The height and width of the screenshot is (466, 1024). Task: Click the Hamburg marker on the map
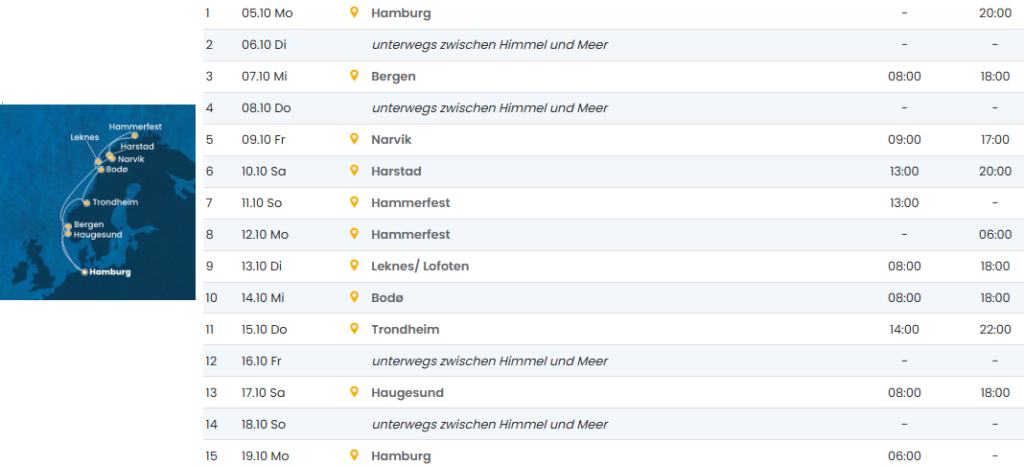(83, 272)
